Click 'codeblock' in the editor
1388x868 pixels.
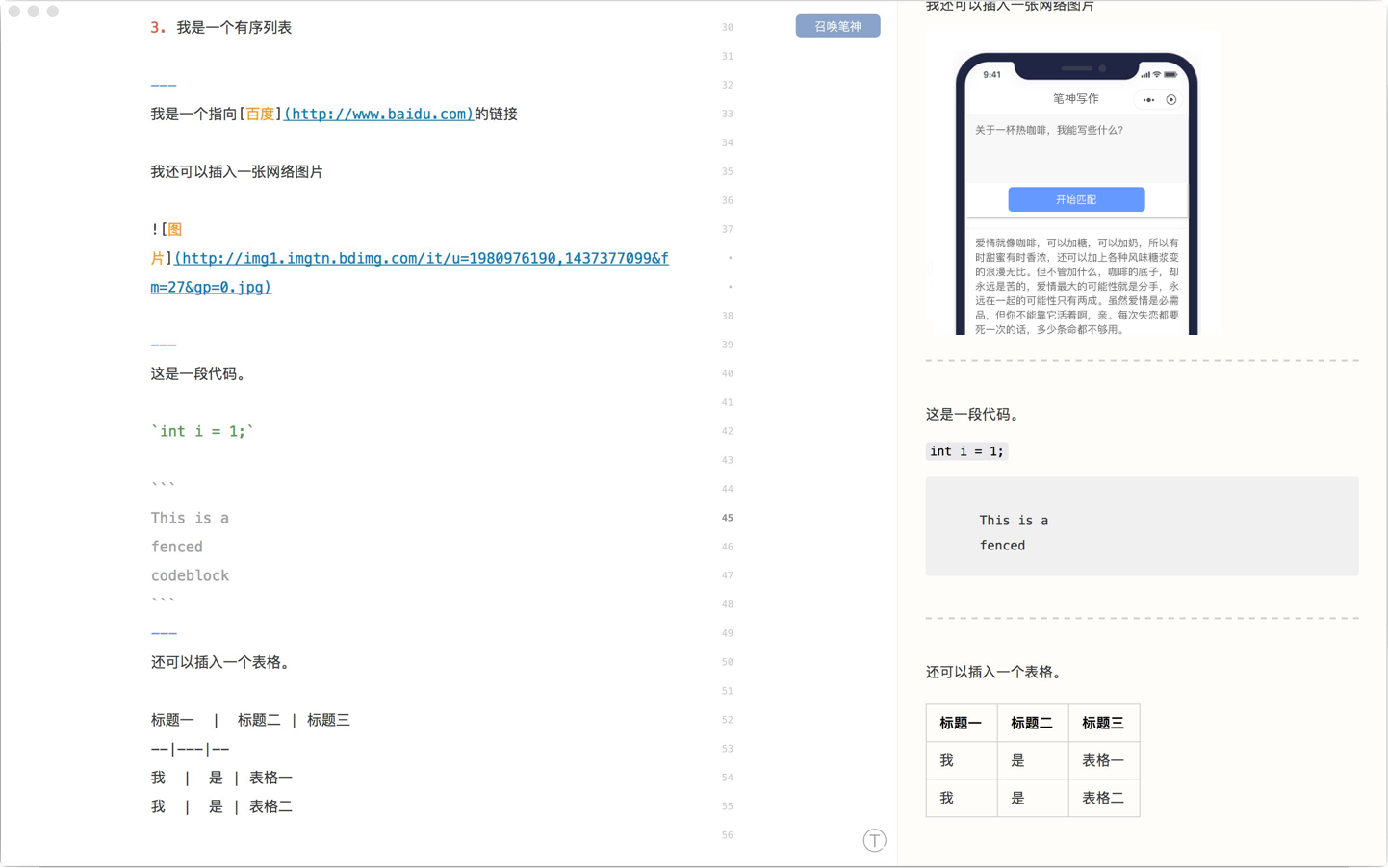(190, 575)
